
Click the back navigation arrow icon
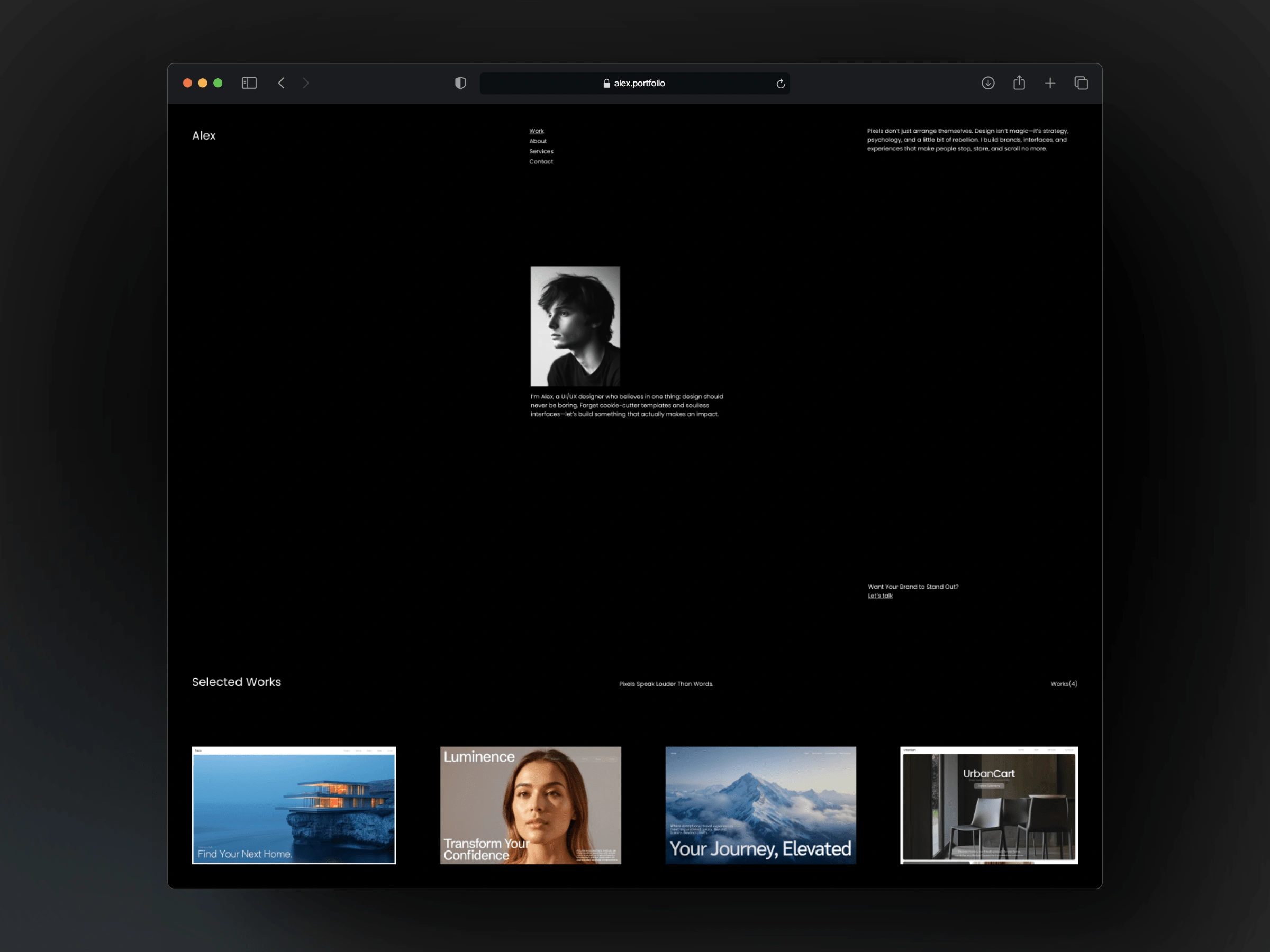click(x=281, y=83)
